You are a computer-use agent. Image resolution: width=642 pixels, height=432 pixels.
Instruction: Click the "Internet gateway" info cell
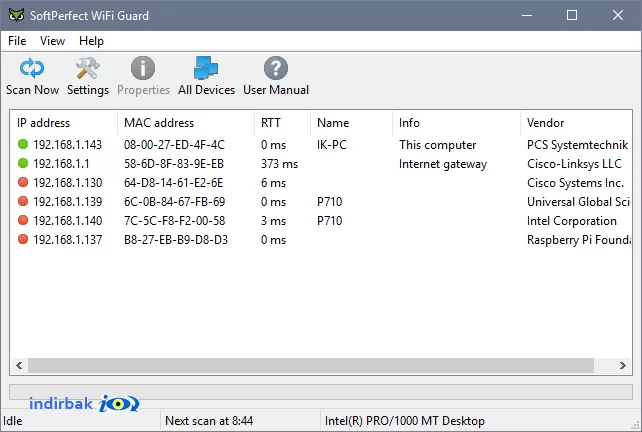point(443,164)
